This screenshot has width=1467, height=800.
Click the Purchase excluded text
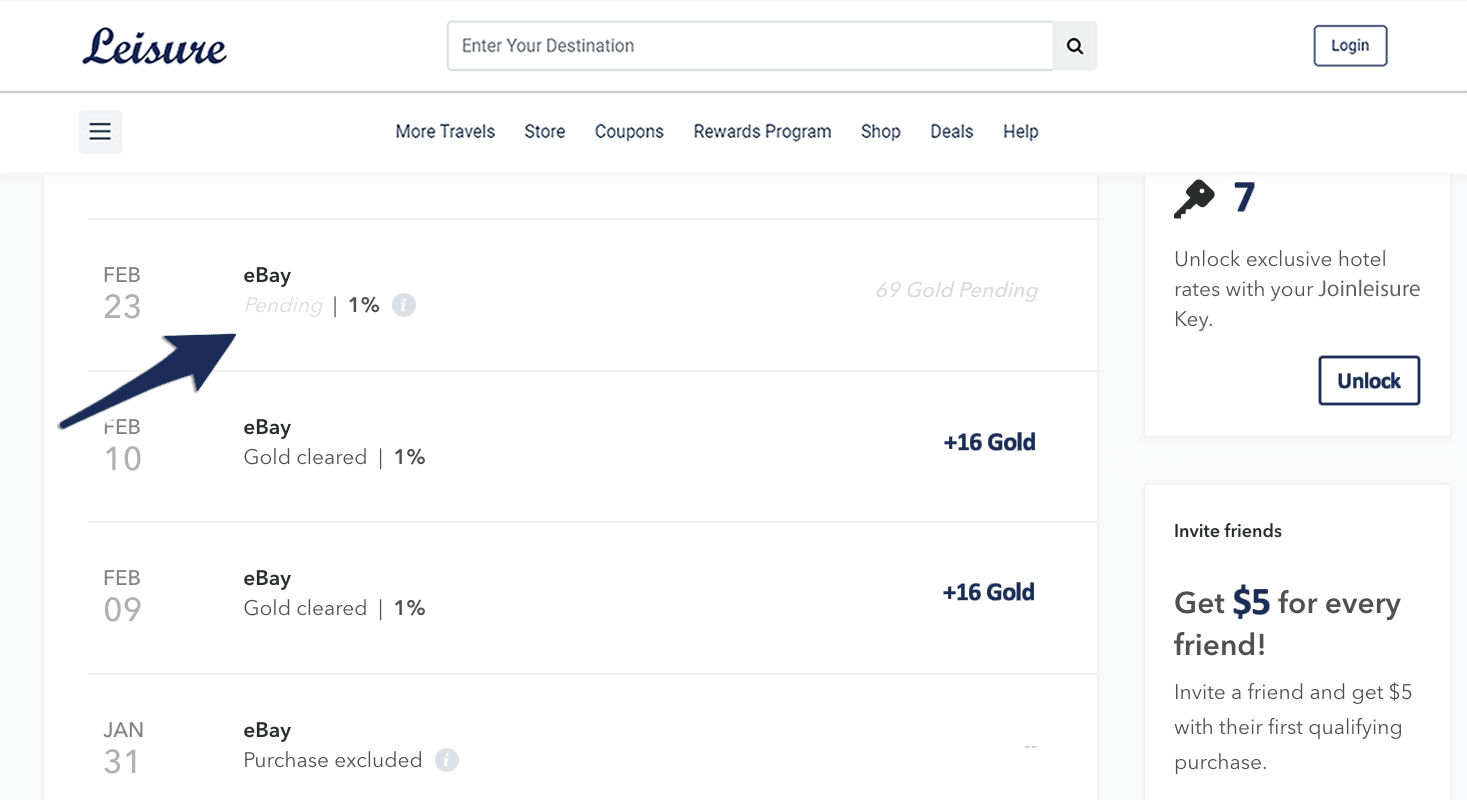click(x=333, y=760)
